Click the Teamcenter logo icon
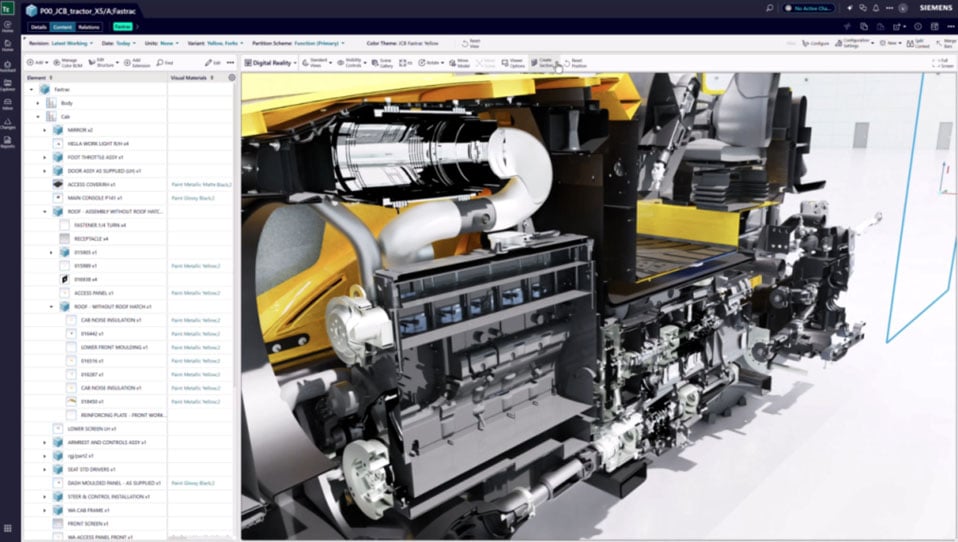The image size is (958, 542). click(x=7, y=9)
